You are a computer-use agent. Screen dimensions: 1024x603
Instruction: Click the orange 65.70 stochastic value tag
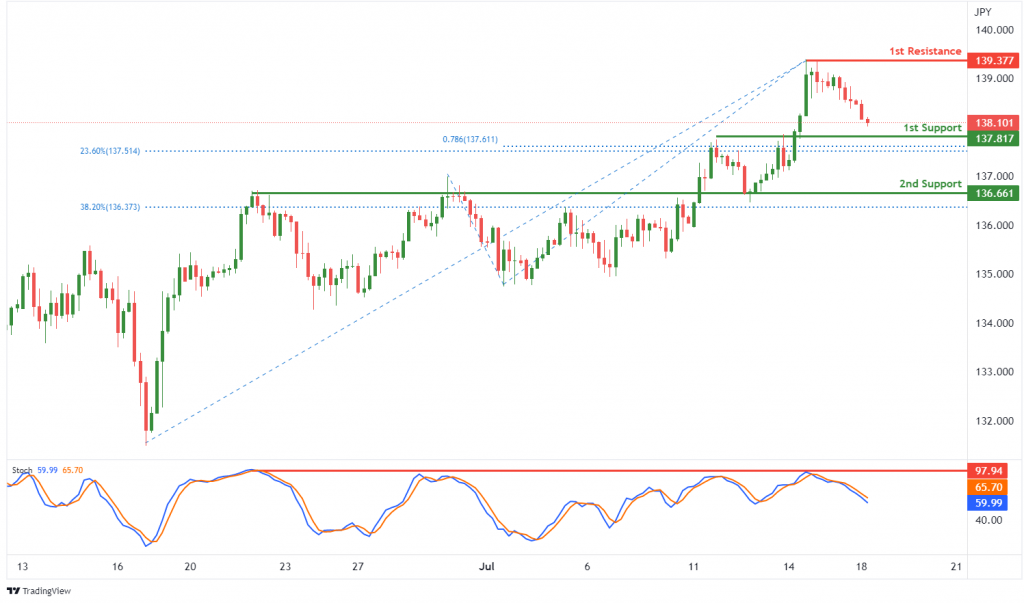[x=987, y=487]
